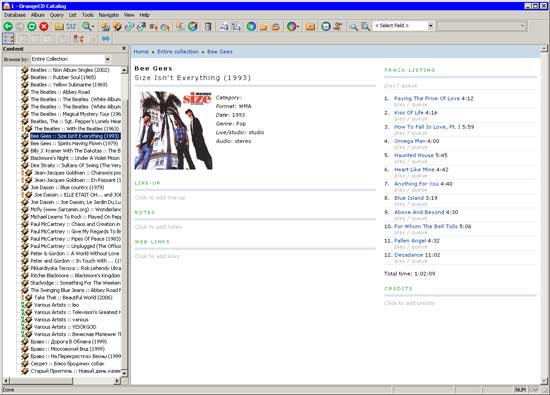Click the blue double-arrow icon in second toolbar
The width and height of the screenshot is (550, 395).
tap(106, 39)
